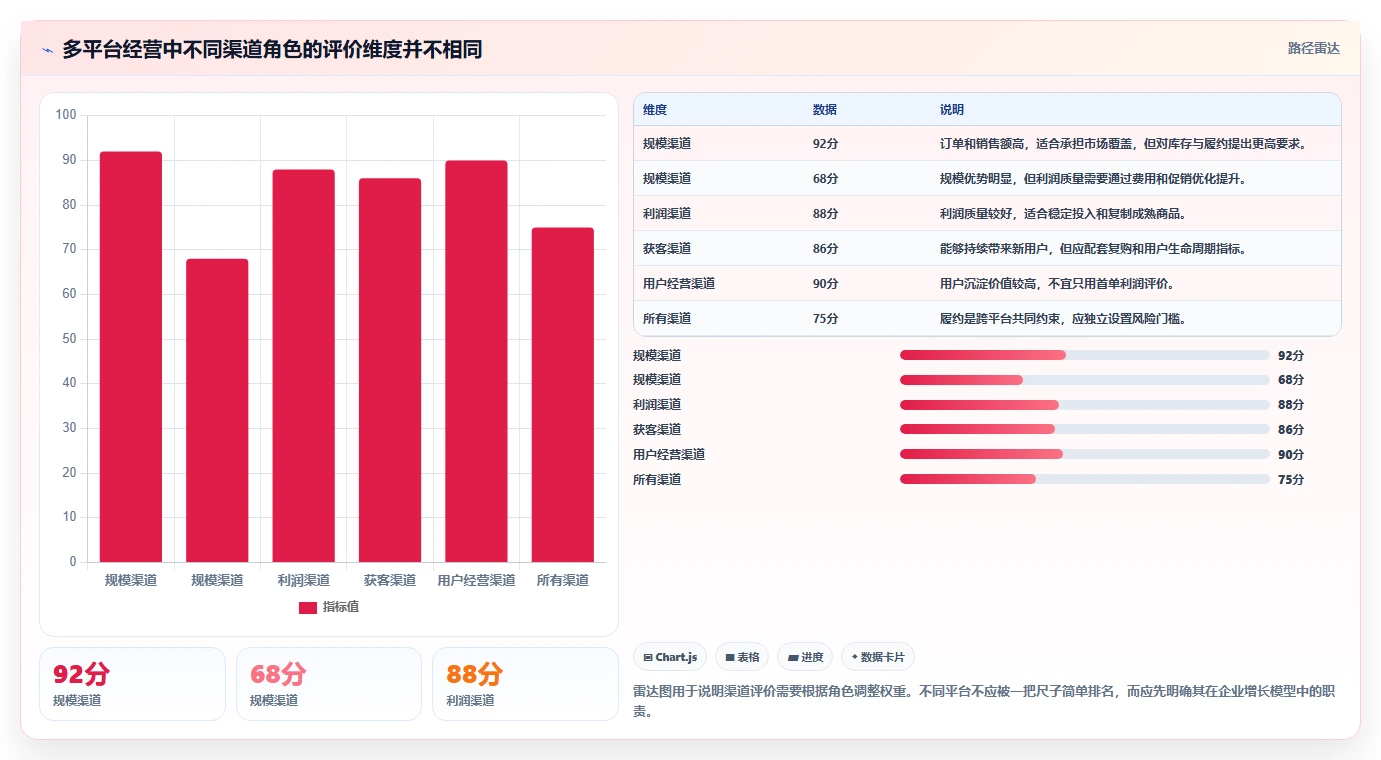Click the description starting 履约是跨平台共同约束
Viewport: 1381px width, 760px height.
click(x=1063, y=319)
